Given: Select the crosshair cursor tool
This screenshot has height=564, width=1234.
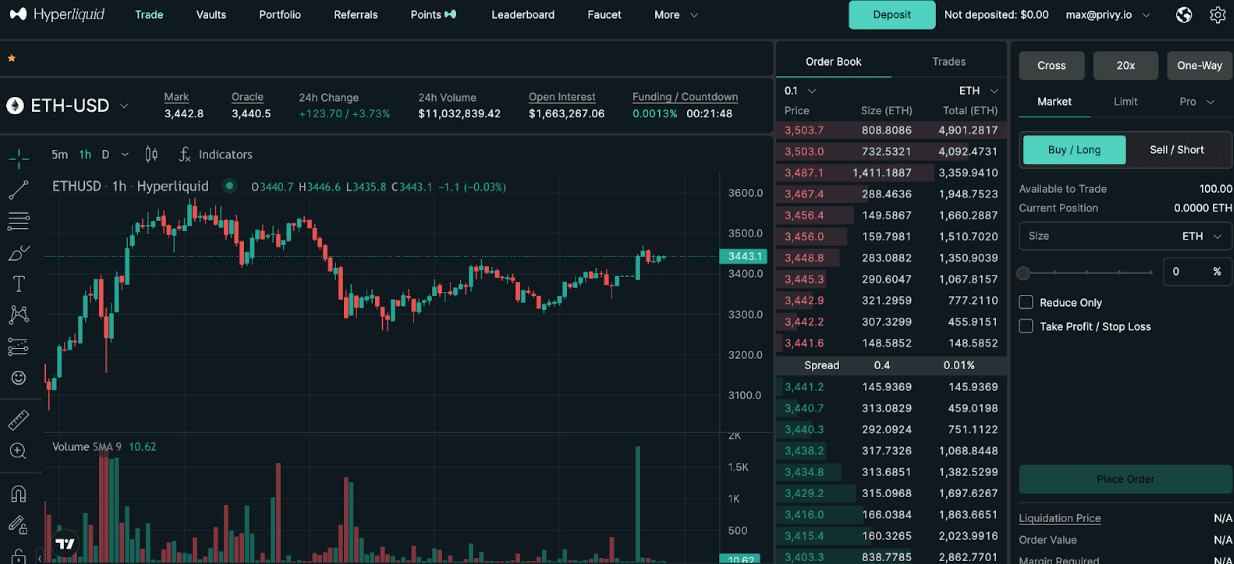Looking at the screenshot, I should pyautogui.click(x=18, y=158).
